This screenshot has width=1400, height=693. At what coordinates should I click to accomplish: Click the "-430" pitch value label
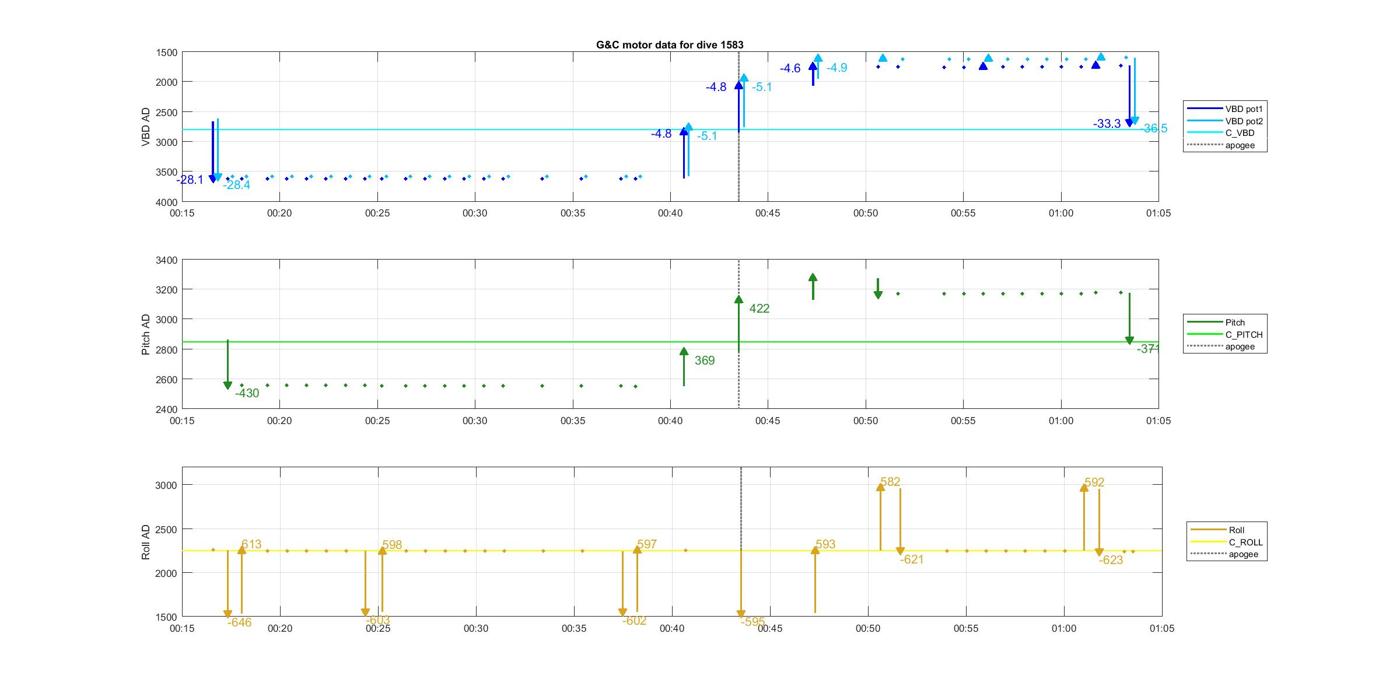click(247, 393)
